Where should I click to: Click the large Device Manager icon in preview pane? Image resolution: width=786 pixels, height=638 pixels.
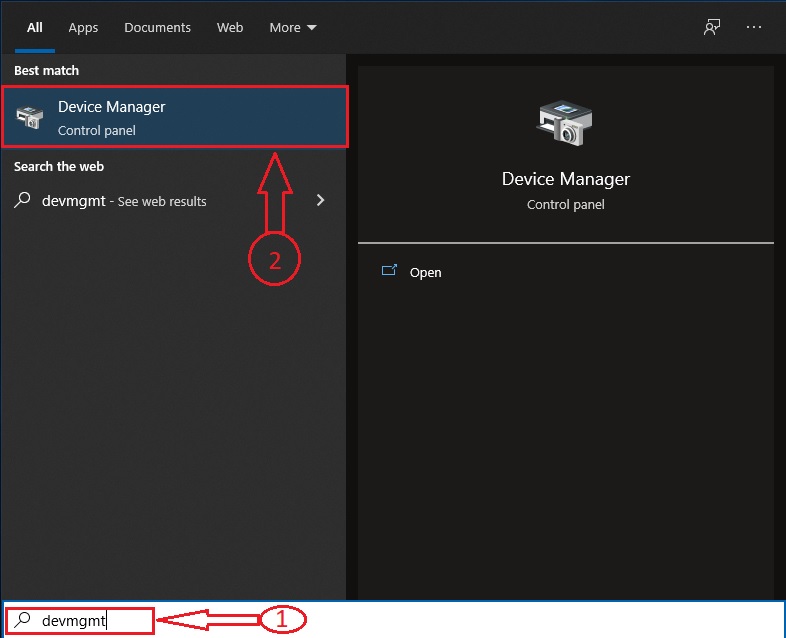(x=565, y=124)
